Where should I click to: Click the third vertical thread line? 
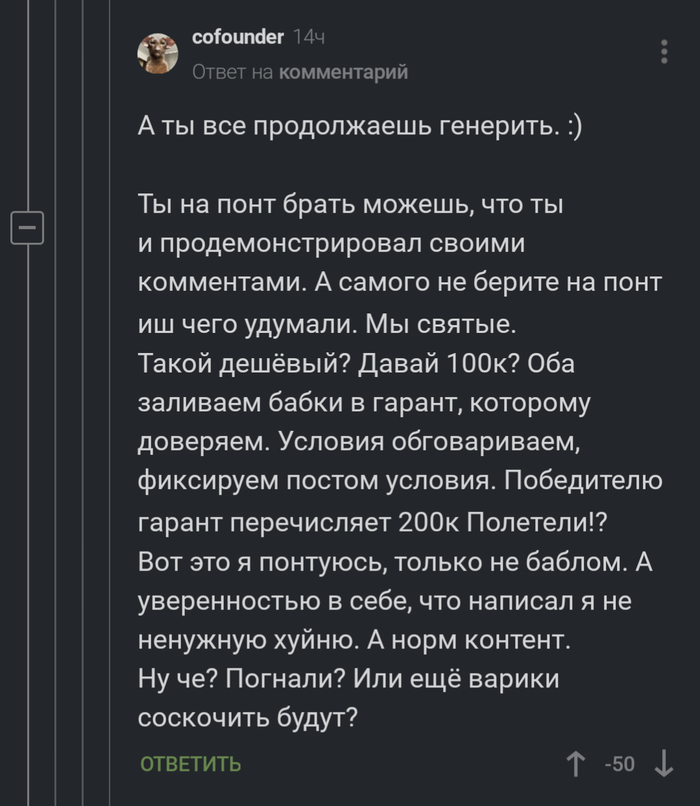point(82,400)
